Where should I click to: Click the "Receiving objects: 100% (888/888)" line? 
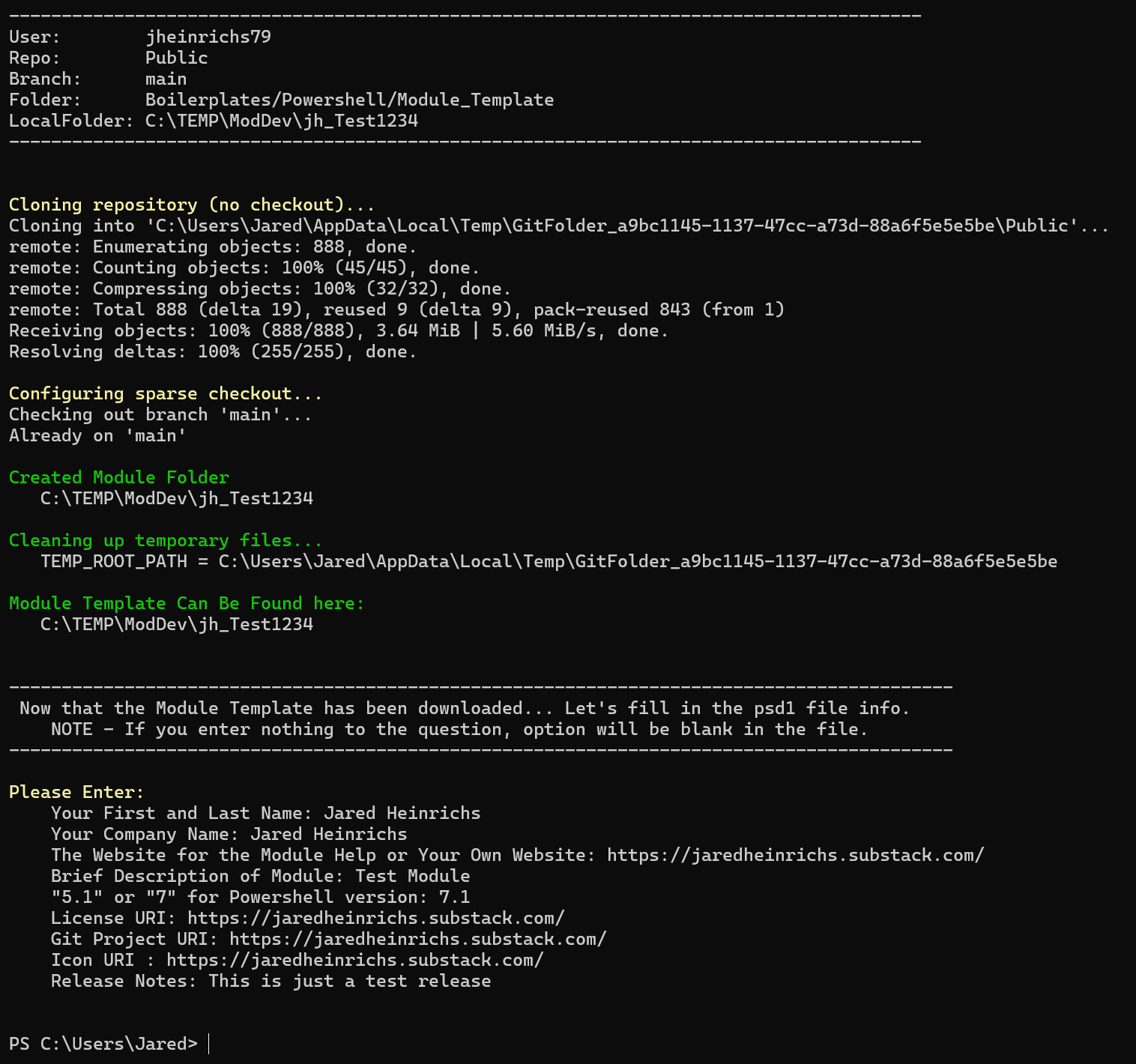tap(339, 330)
